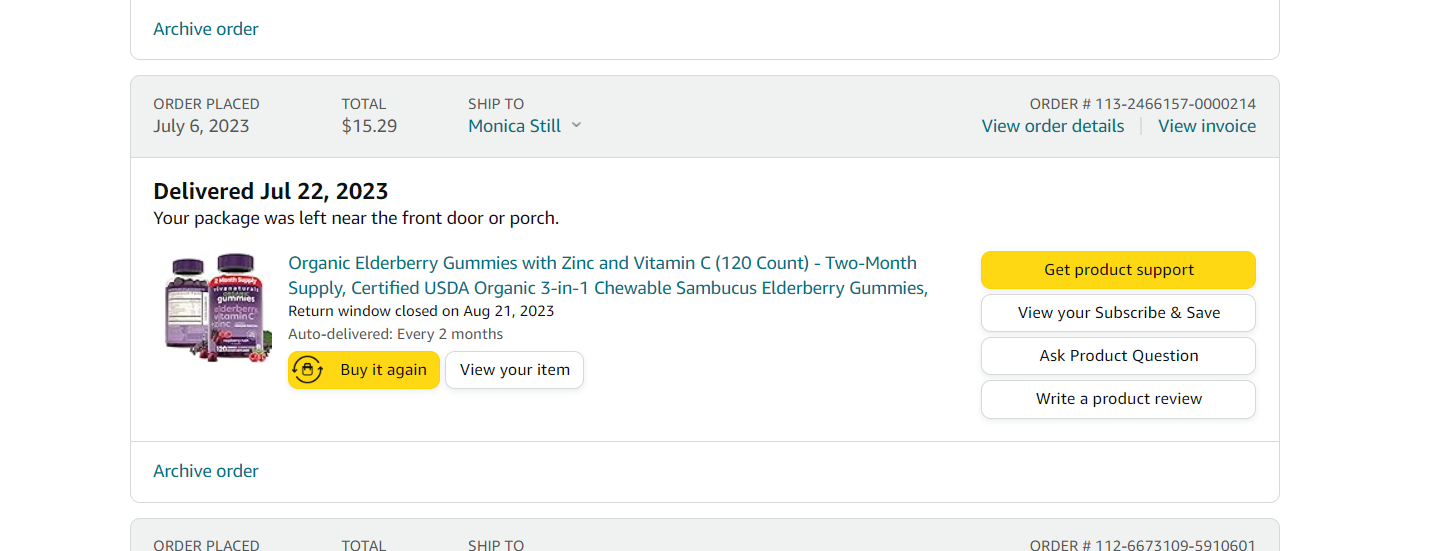This screenshot has height=551, width=1445.
Task: Click the Return window closed notice
Action: [421, 311]
